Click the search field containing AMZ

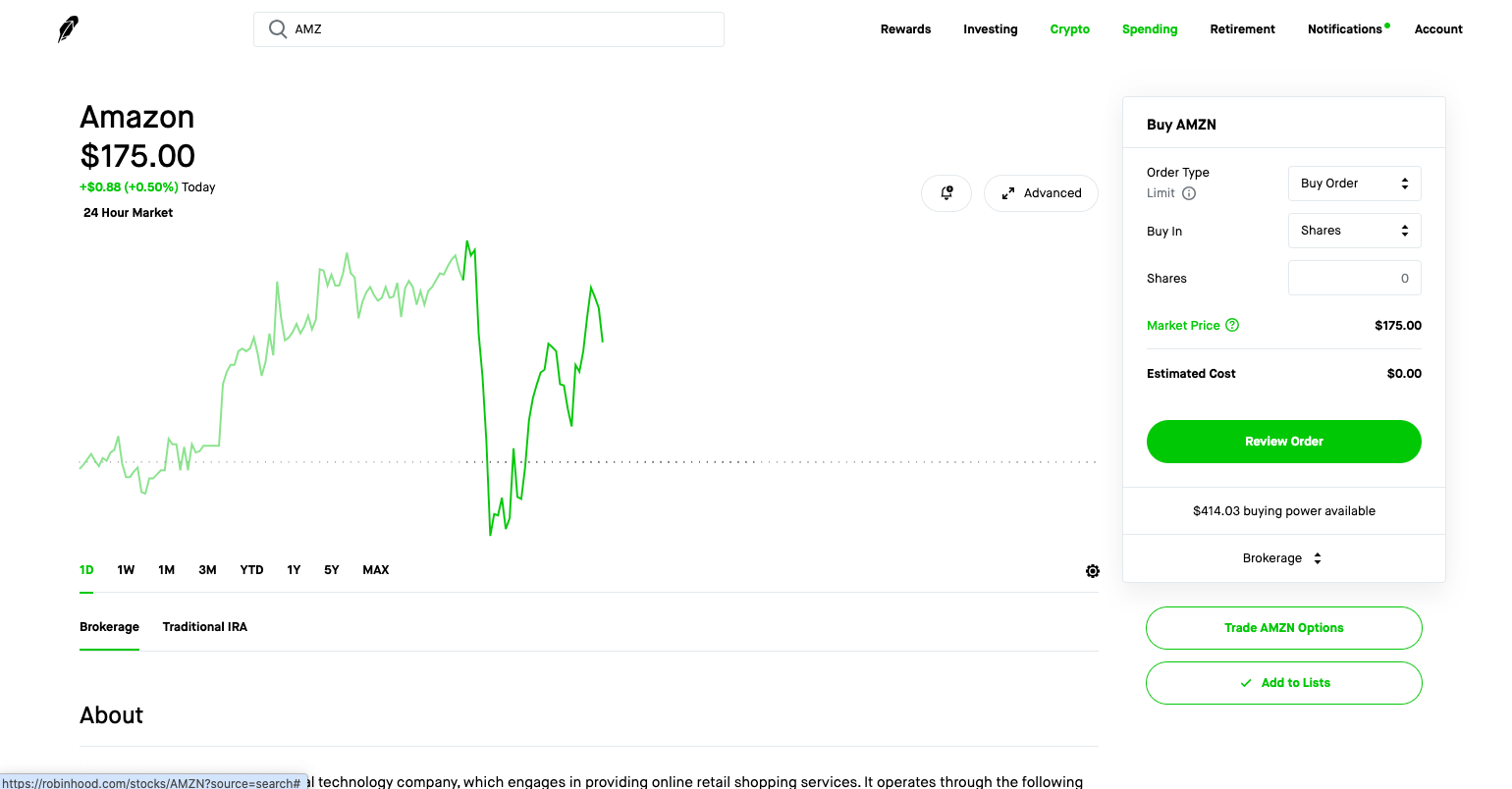[489, 29]
